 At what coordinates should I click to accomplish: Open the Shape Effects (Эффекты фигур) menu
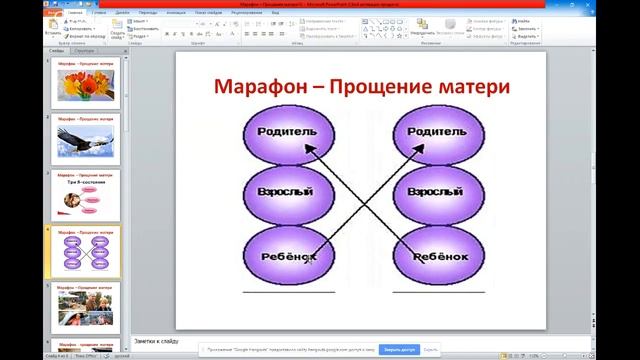[x=486, y=36]
